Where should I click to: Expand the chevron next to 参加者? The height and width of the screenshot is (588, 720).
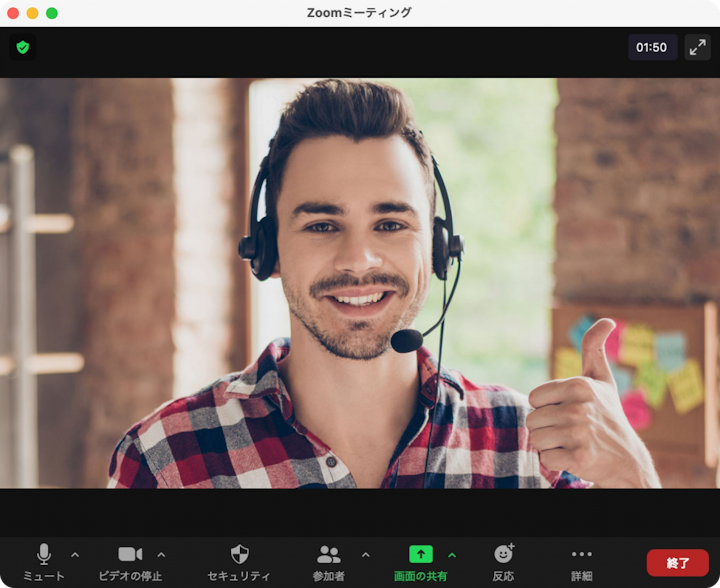point(365,555)
